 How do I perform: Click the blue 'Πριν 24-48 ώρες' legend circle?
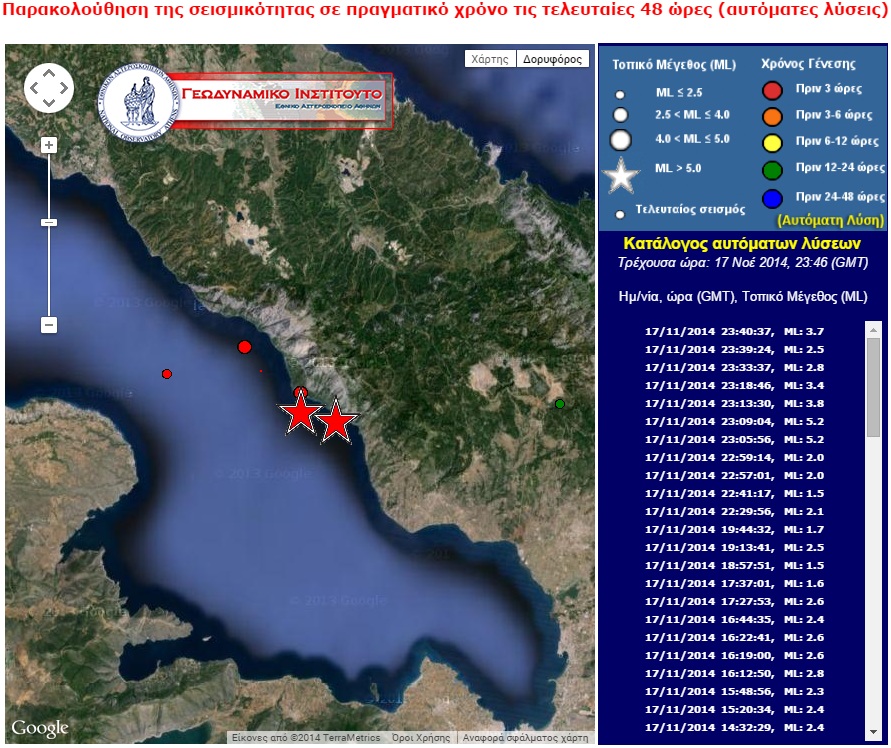click(772, 198)
